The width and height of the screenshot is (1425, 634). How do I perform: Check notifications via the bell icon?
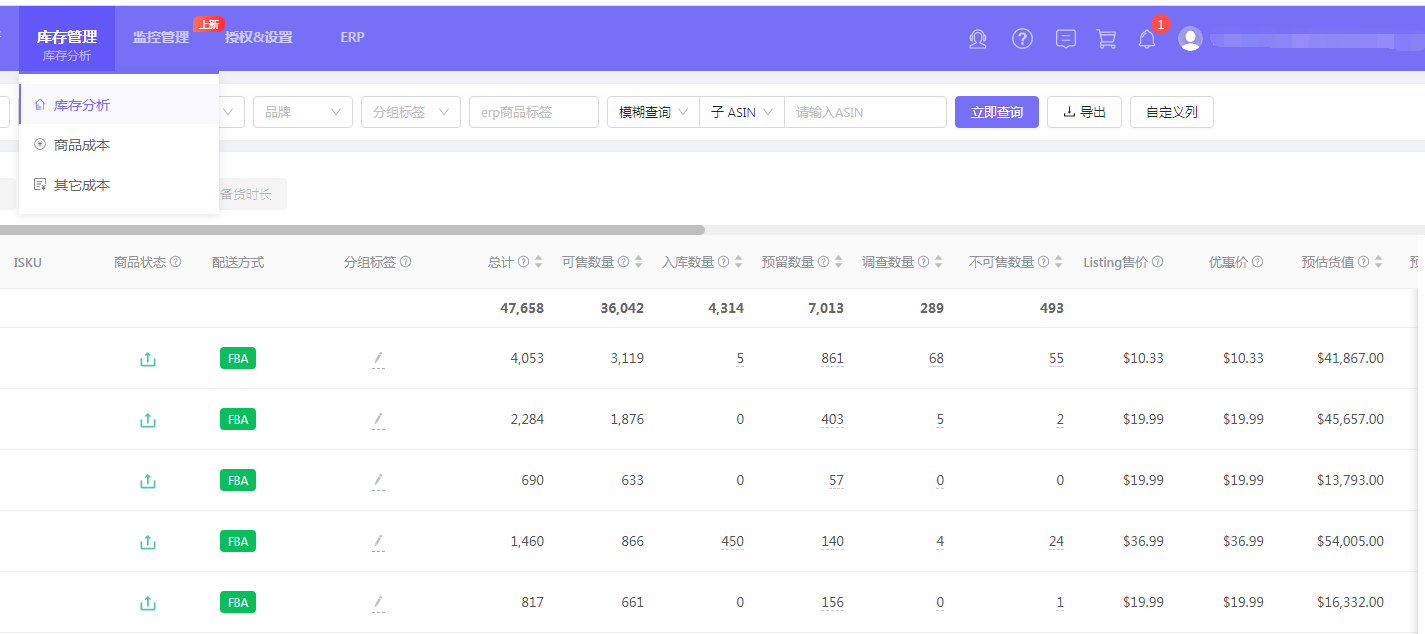point(1146,40)
